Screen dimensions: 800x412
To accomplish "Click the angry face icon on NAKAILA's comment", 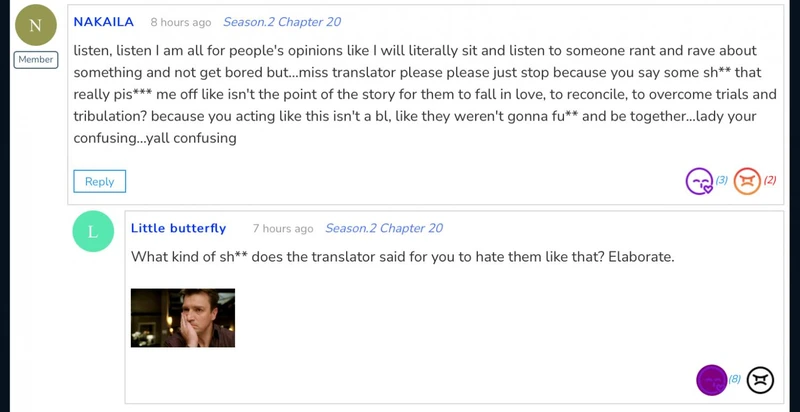I will coord(747,181).
